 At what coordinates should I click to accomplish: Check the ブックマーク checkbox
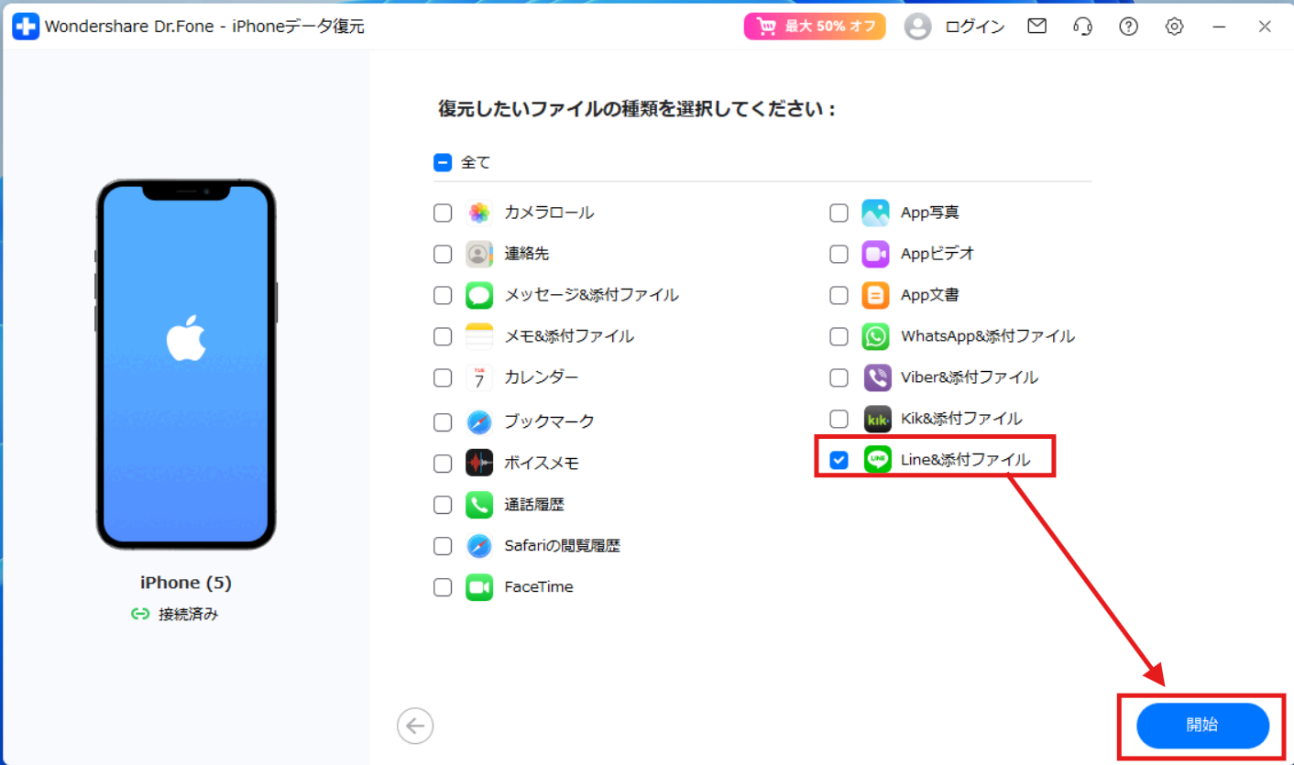pyautogui.click(x=442, y=422)
